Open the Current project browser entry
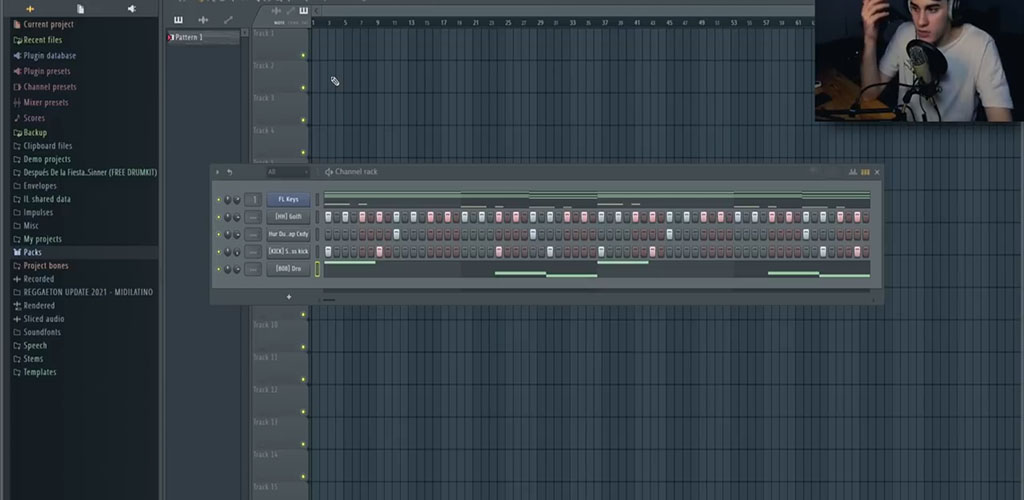Image resolution: width=1024 pixels, height=500 pixels. [48, 24]
